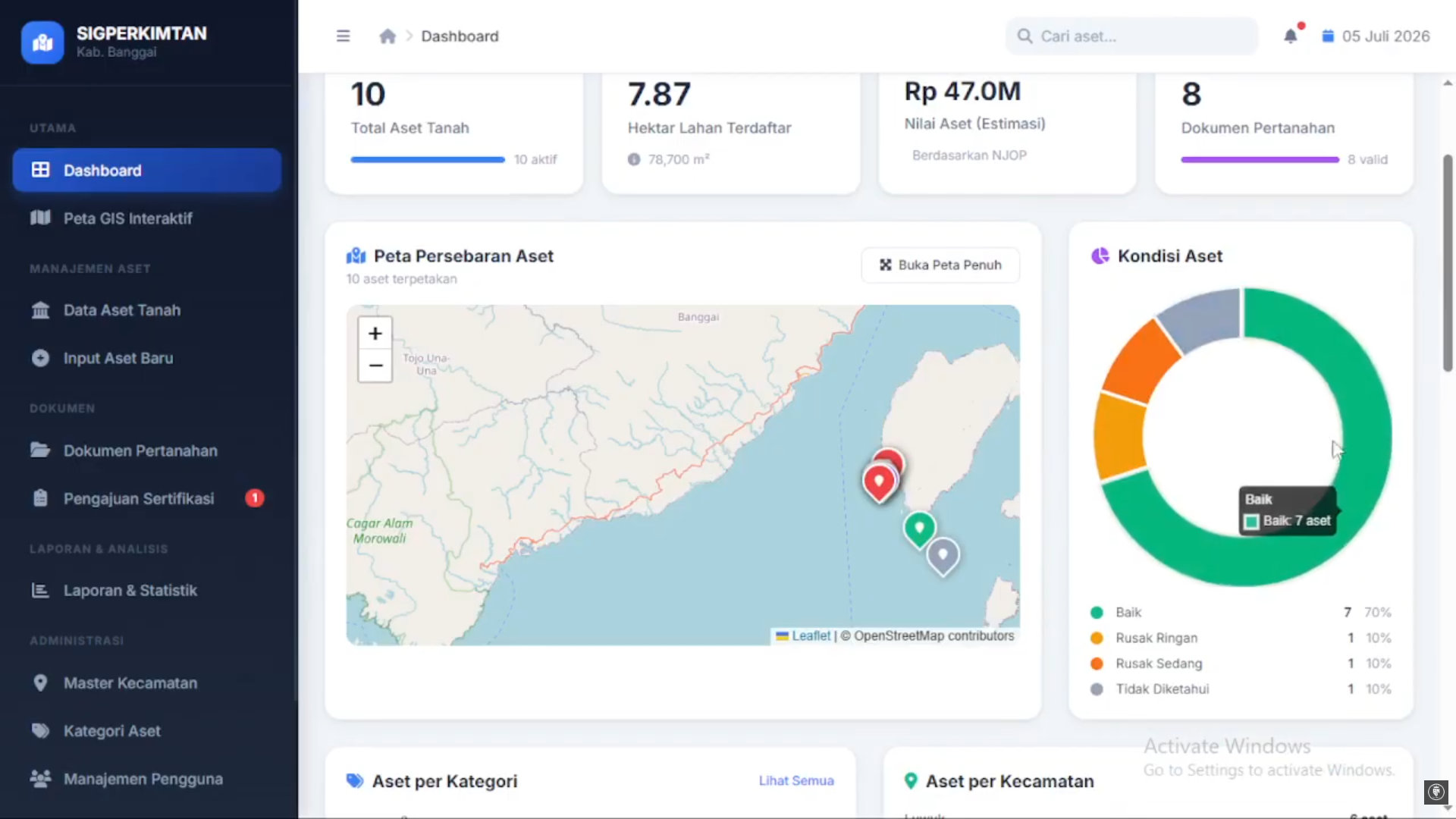Toggle the hamburger sidebar menu icon

coord(343,36)
